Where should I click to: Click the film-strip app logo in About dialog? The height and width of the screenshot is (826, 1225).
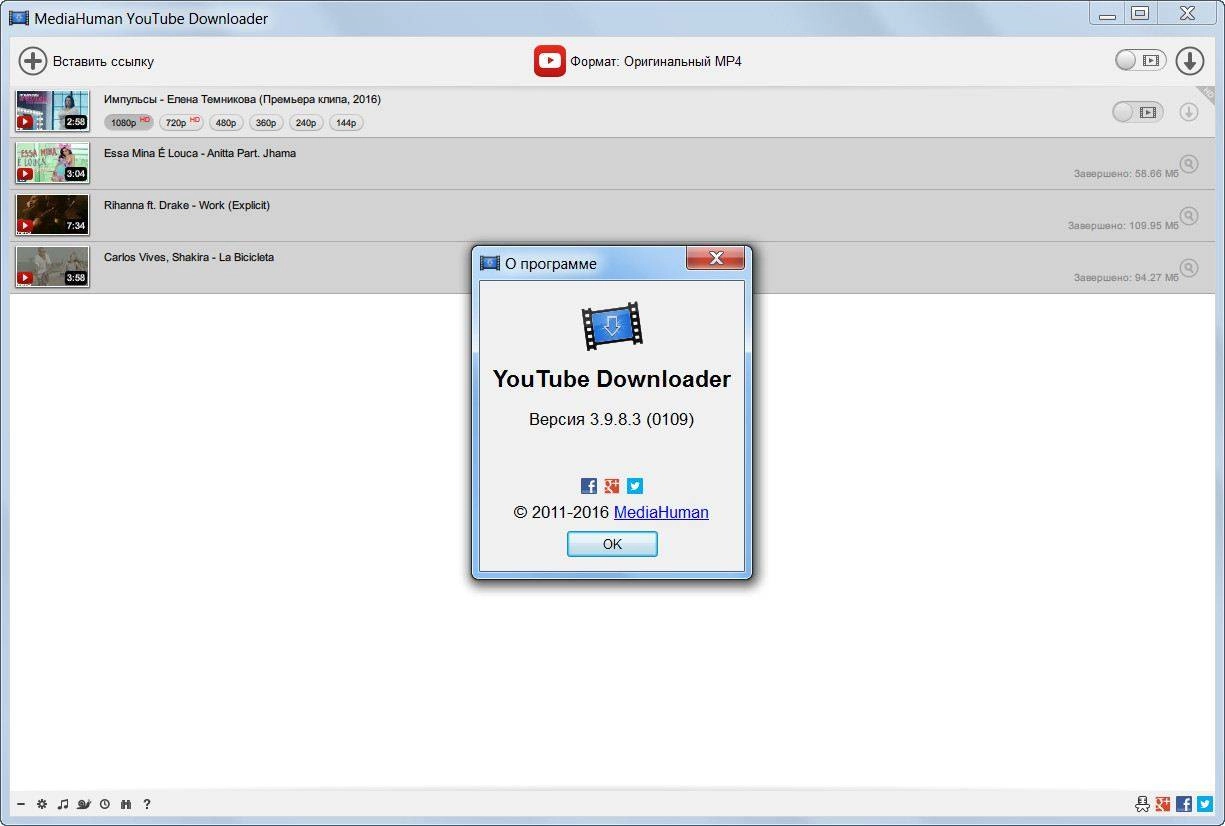coord(612,326)
